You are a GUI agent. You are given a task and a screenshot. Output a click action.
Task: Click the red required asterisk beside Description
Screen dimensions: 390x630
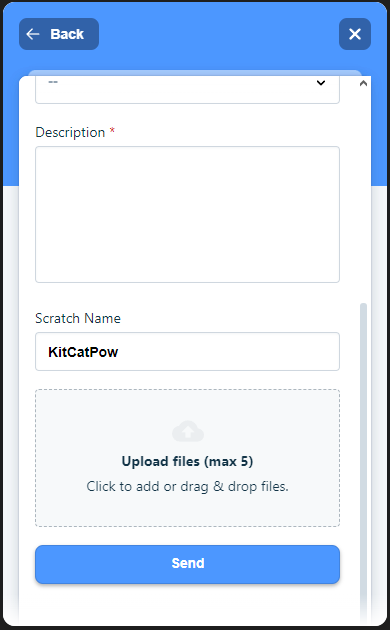point(112,131)
